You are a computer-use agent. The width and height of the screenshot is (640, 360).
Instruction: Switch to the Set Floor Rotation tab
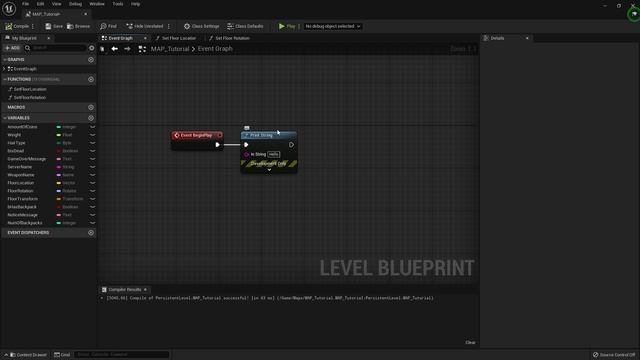click(232, 38)
